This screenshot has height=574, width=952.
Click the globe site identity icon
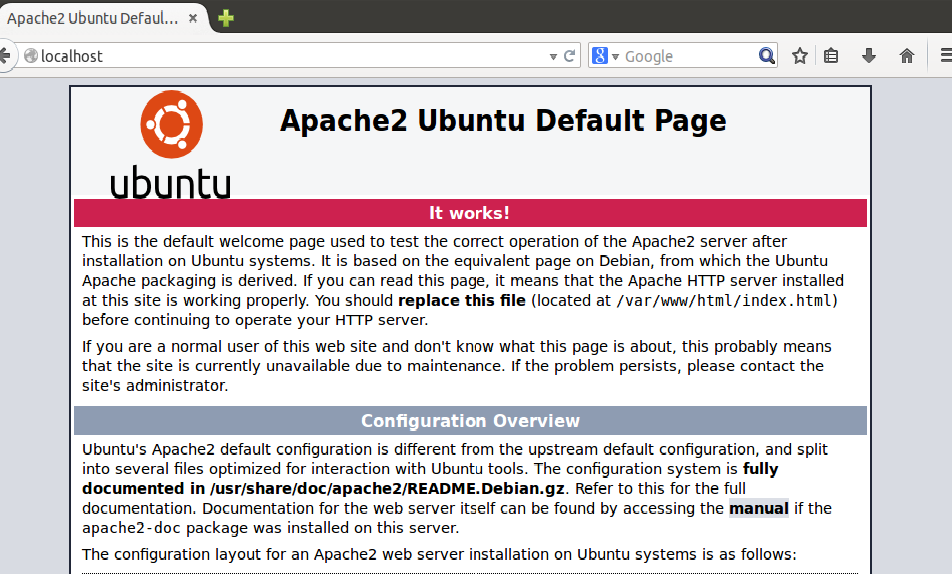[30, 56]
